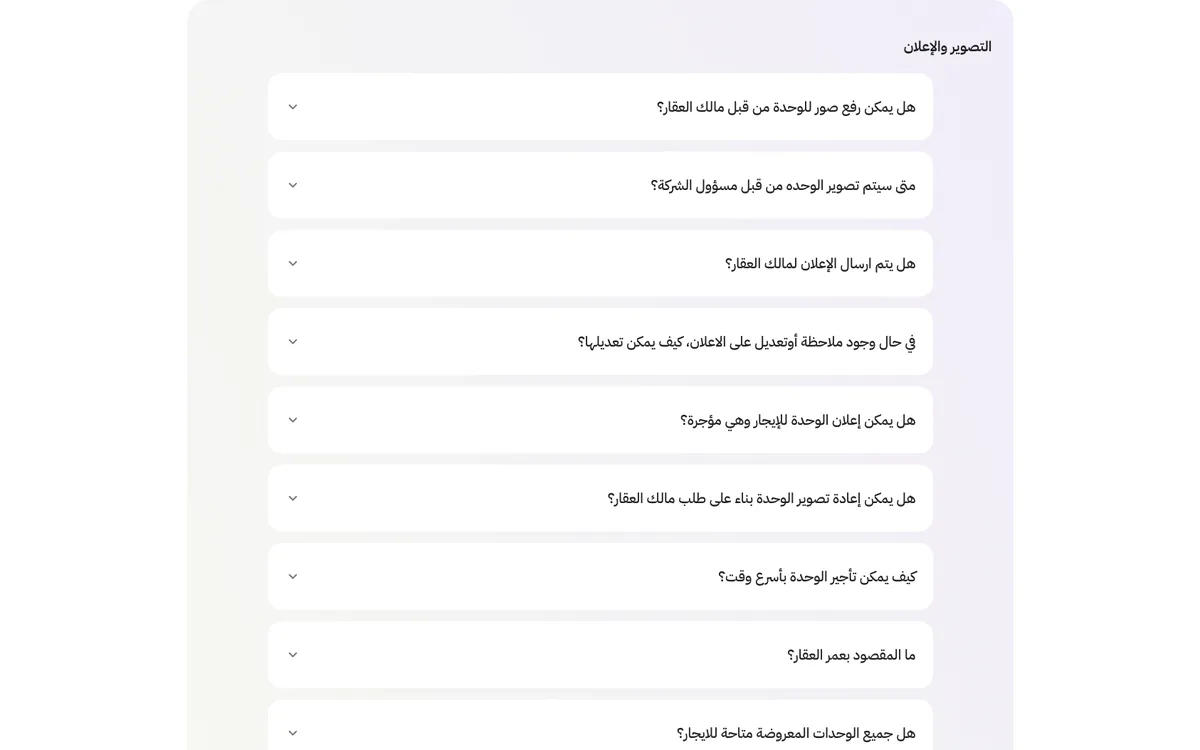
Task: Click chevron beside 'ما المقصود بعمر العقار؟'
Action: pos(293,655)
